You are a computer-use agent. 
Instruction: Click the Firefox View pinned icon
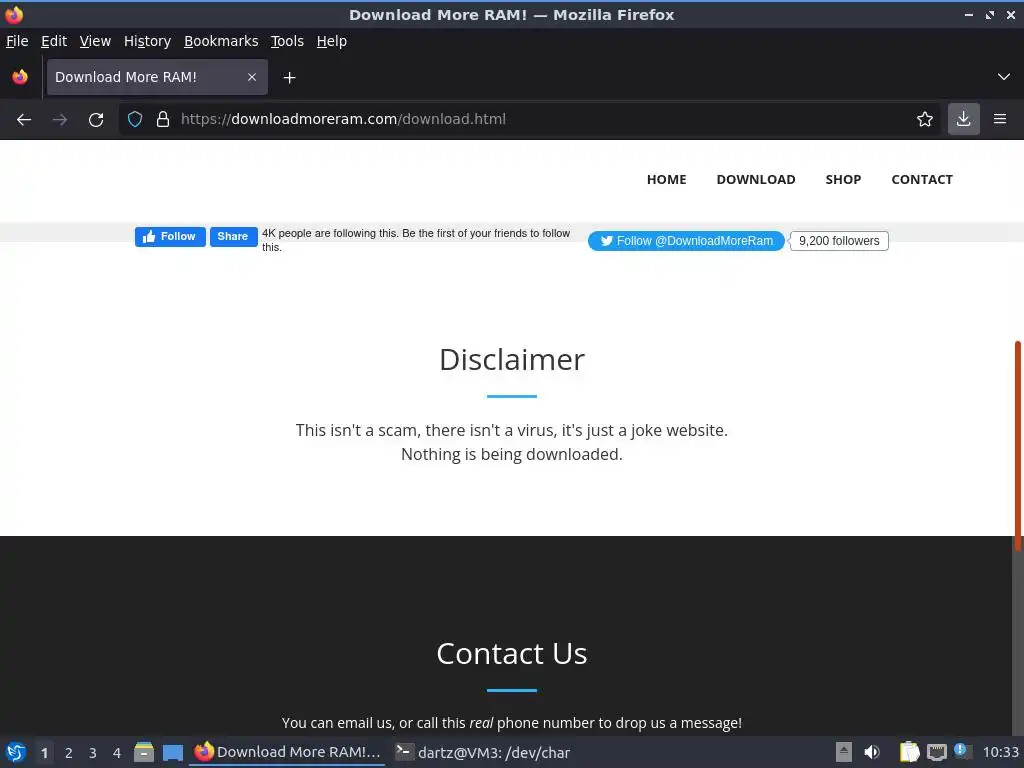[20, 77]
